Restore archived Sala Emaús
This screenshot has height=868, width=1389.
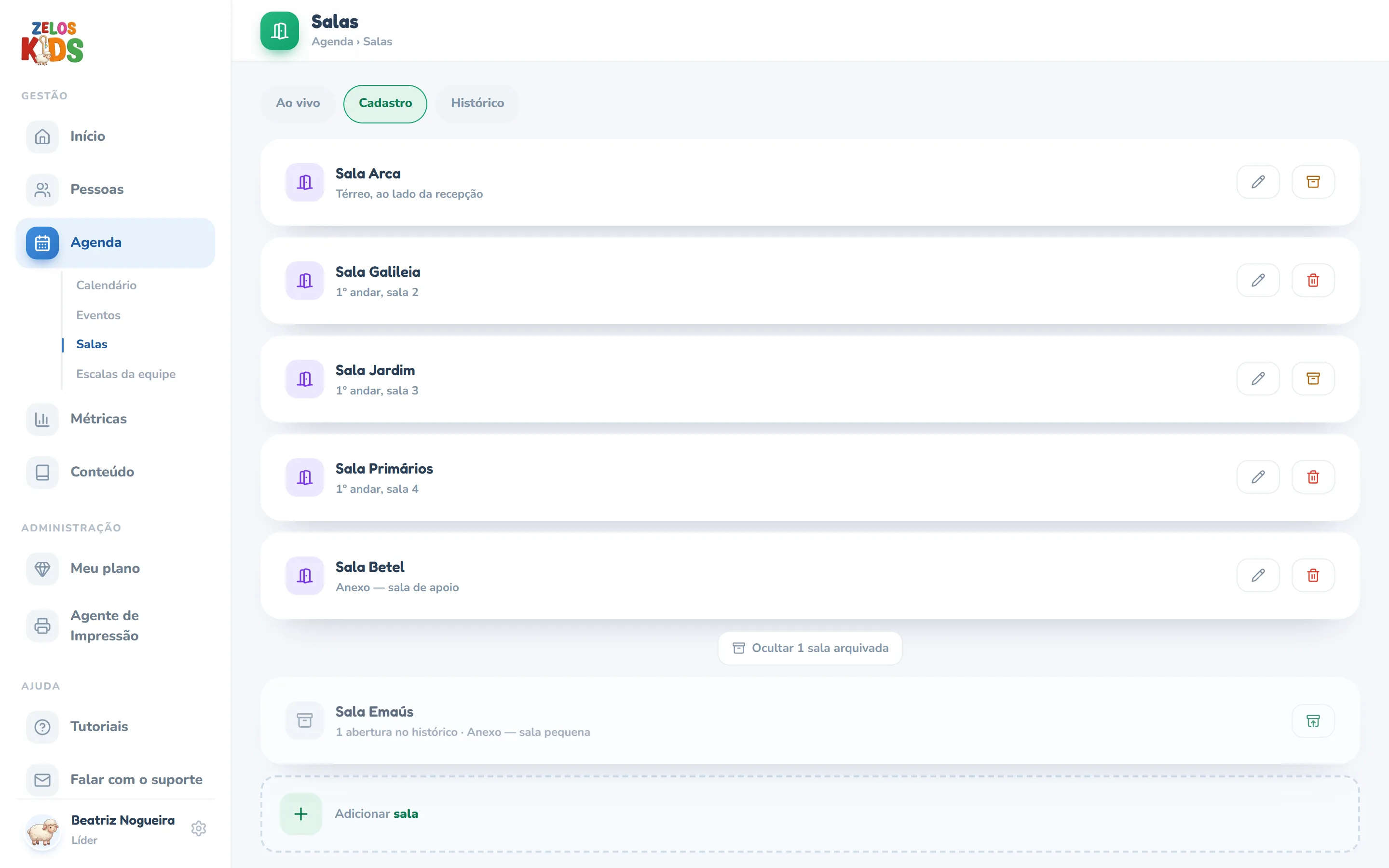pos(1313,721)
